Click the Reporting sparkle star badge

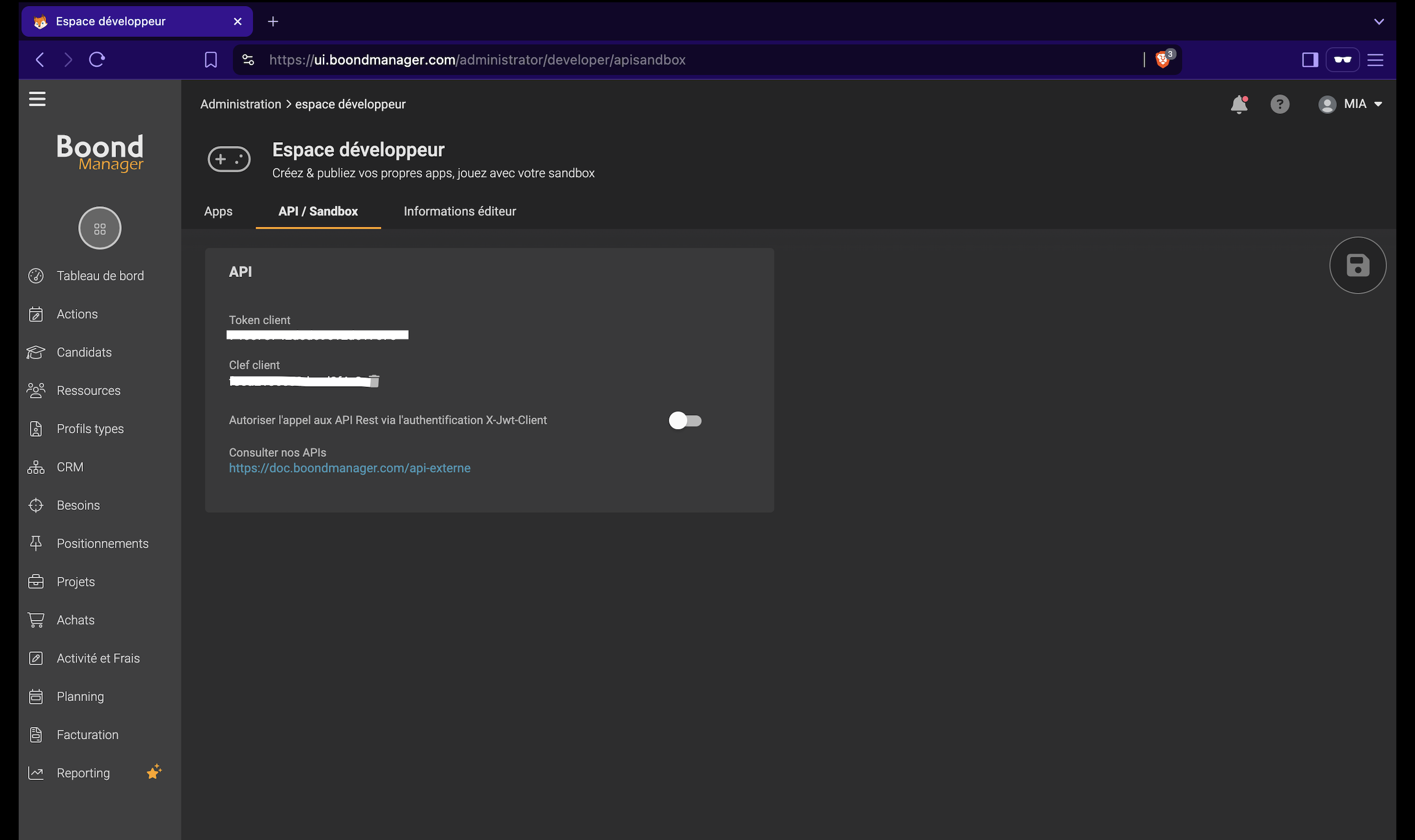(x=154, y=772)
